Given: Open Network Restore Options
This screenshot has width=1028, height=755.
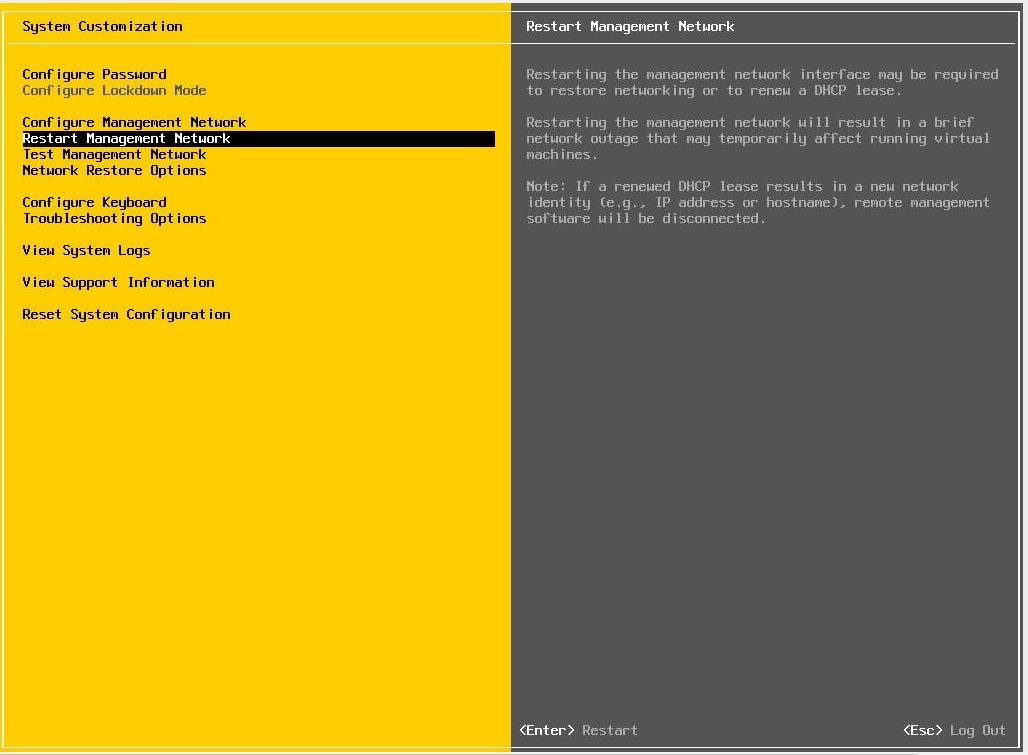Looking at the screenshot, I should (114, 170).
